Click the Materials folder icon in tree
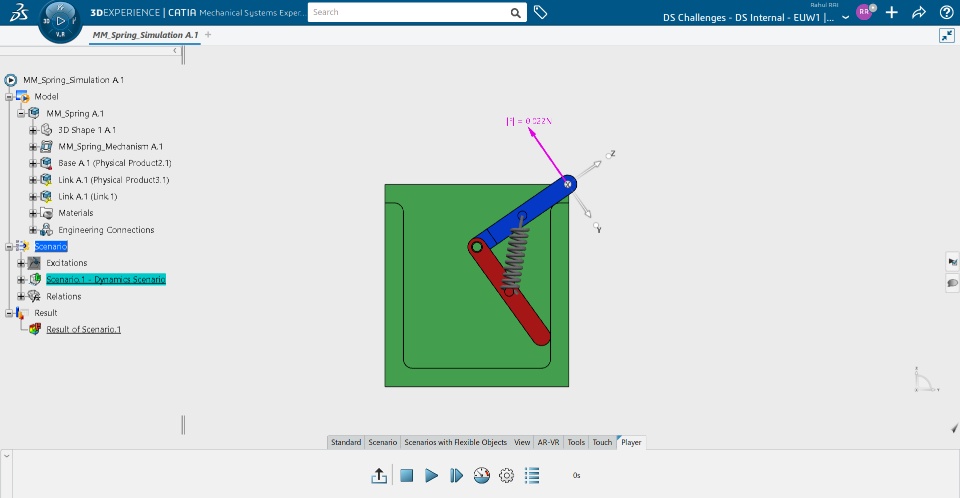 tap(47, 213)
